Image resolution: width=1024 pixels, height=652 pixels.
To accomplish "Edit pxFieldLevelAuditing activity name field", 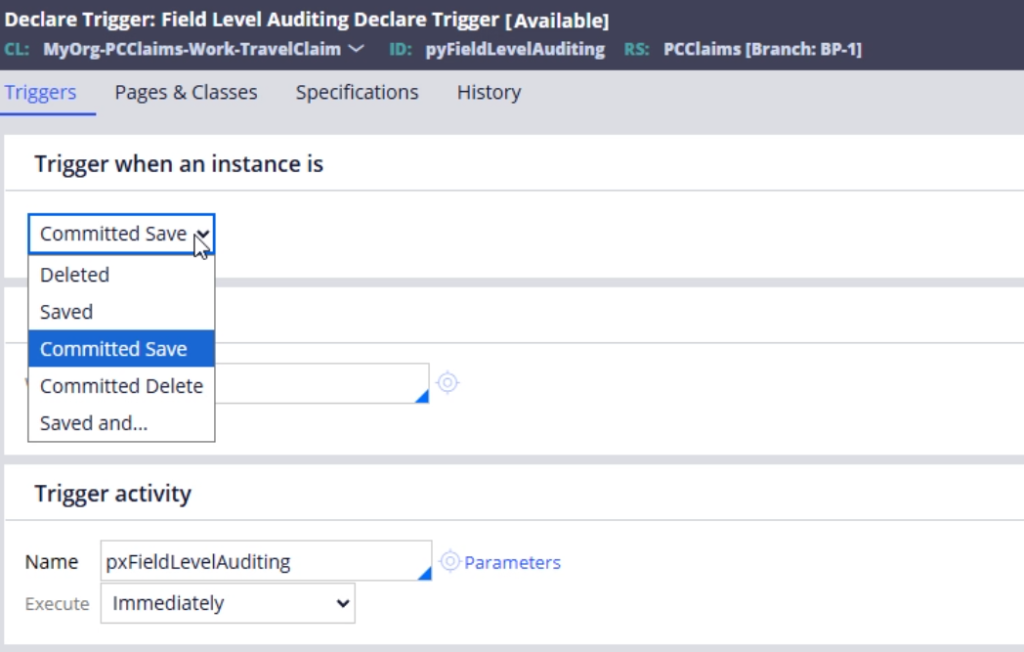I will [x=266, y=561].
